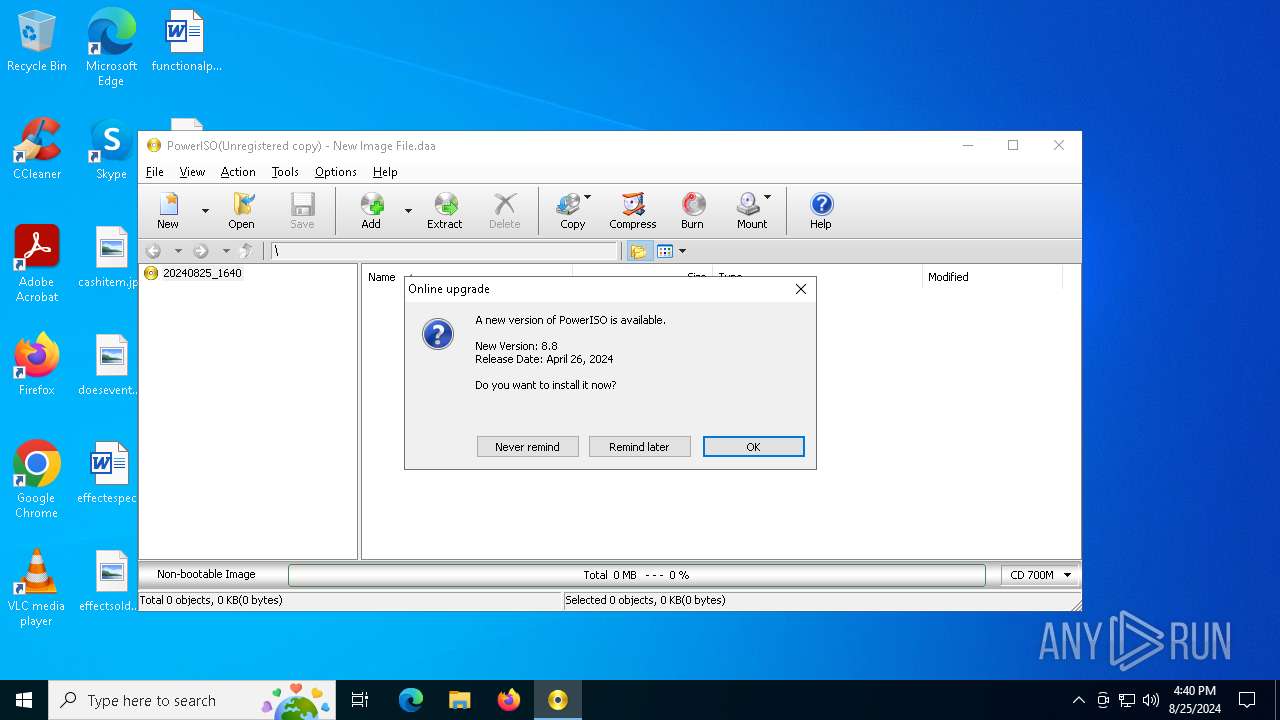
Task: Open the CD 700M media size dropdown
Action: coord(1040,575)
